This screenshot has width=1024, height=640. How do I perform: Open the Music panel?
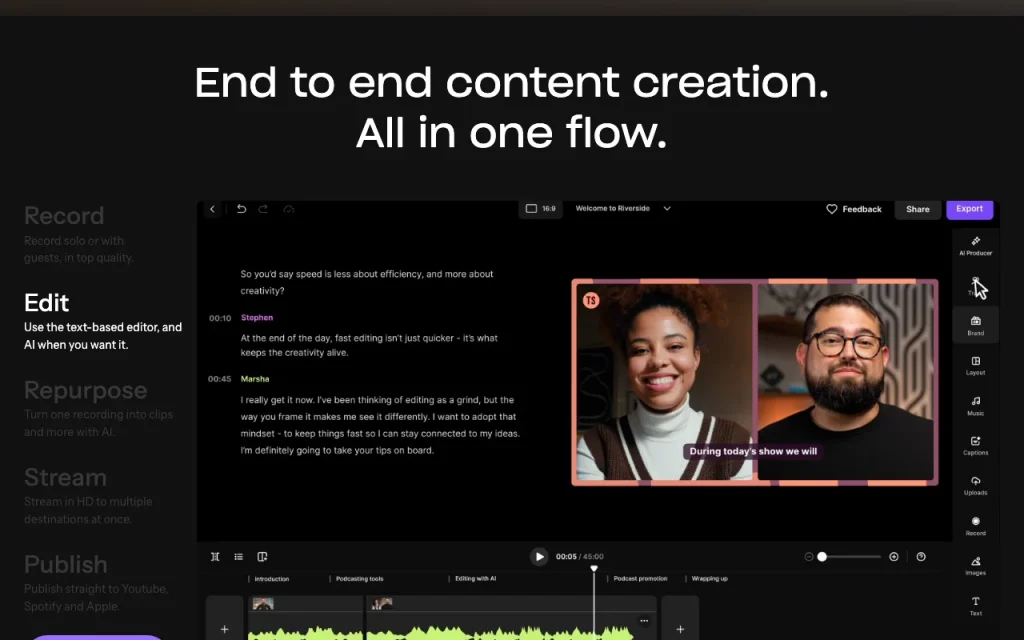click(x=975, y=406)
